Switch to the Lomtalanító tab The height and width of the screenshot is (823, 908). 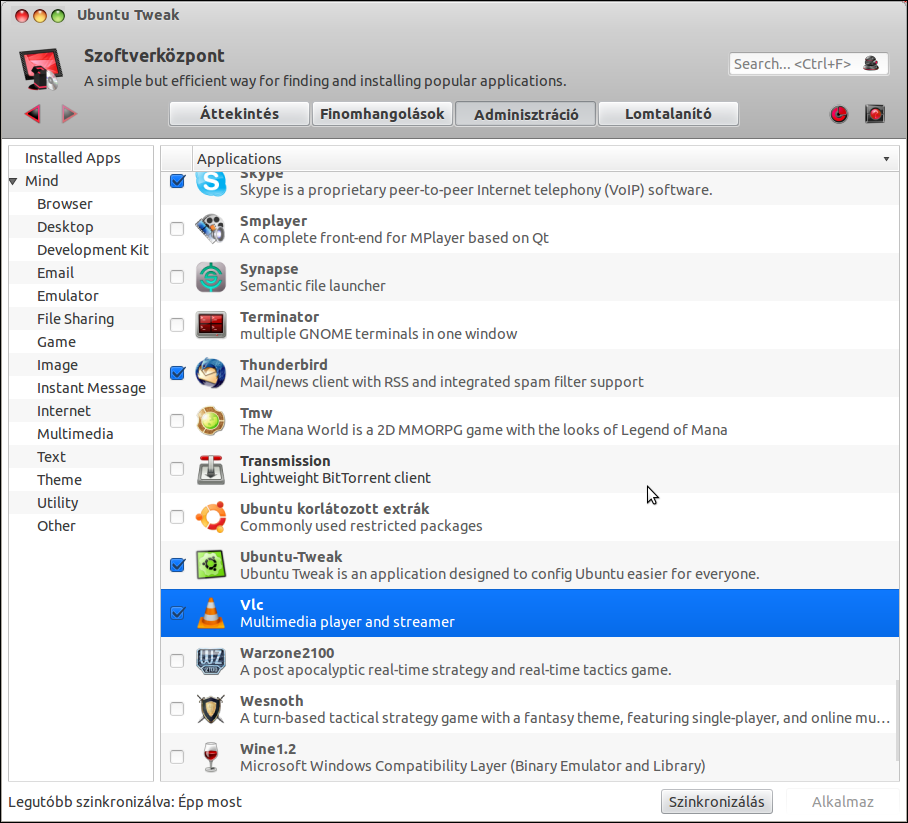coord(668,114)
